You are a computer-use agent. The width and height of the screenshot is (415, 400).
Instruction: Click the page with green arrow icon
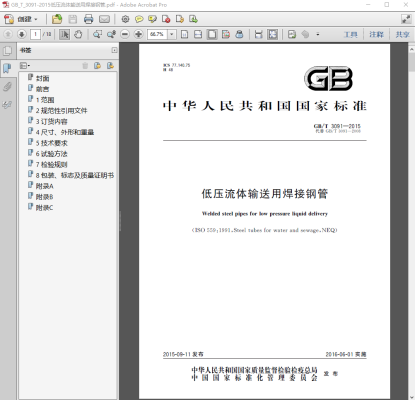[x=193, y=19]
